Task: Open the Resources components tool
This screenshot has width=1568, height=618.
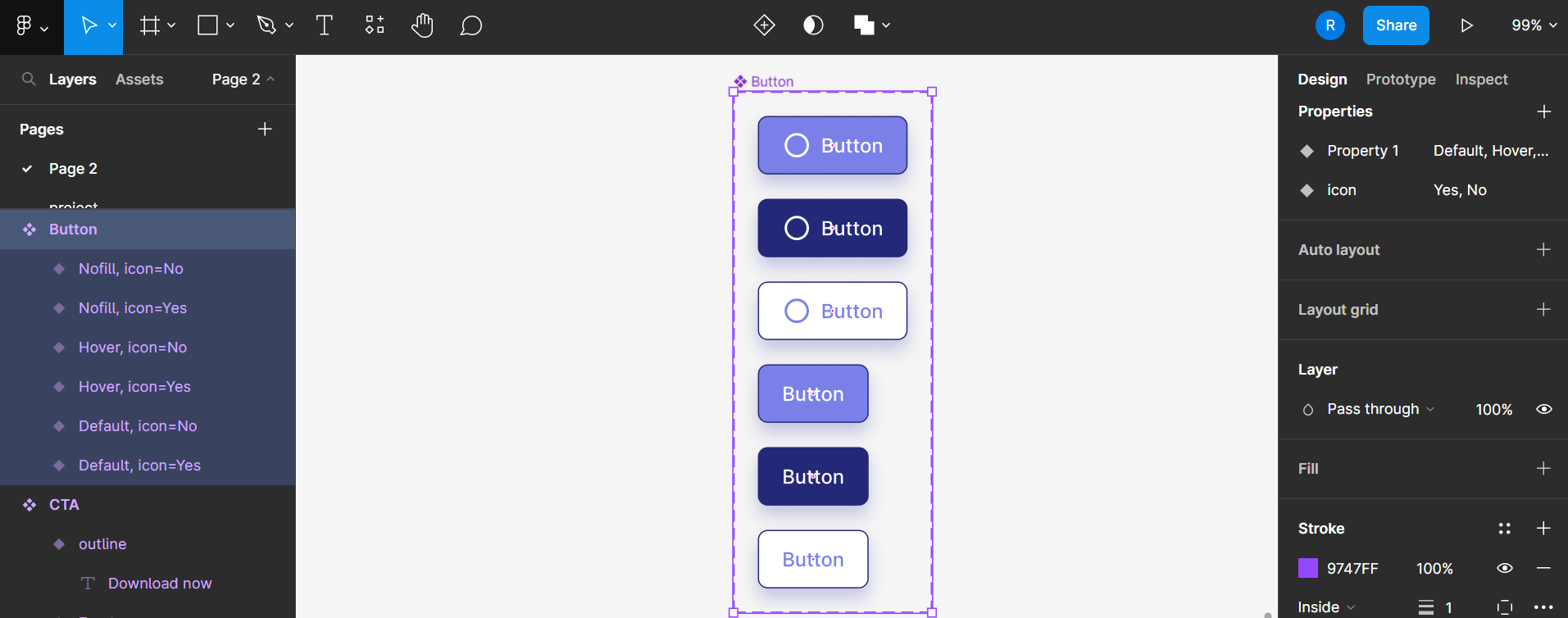Action: (x=375, y=25)
